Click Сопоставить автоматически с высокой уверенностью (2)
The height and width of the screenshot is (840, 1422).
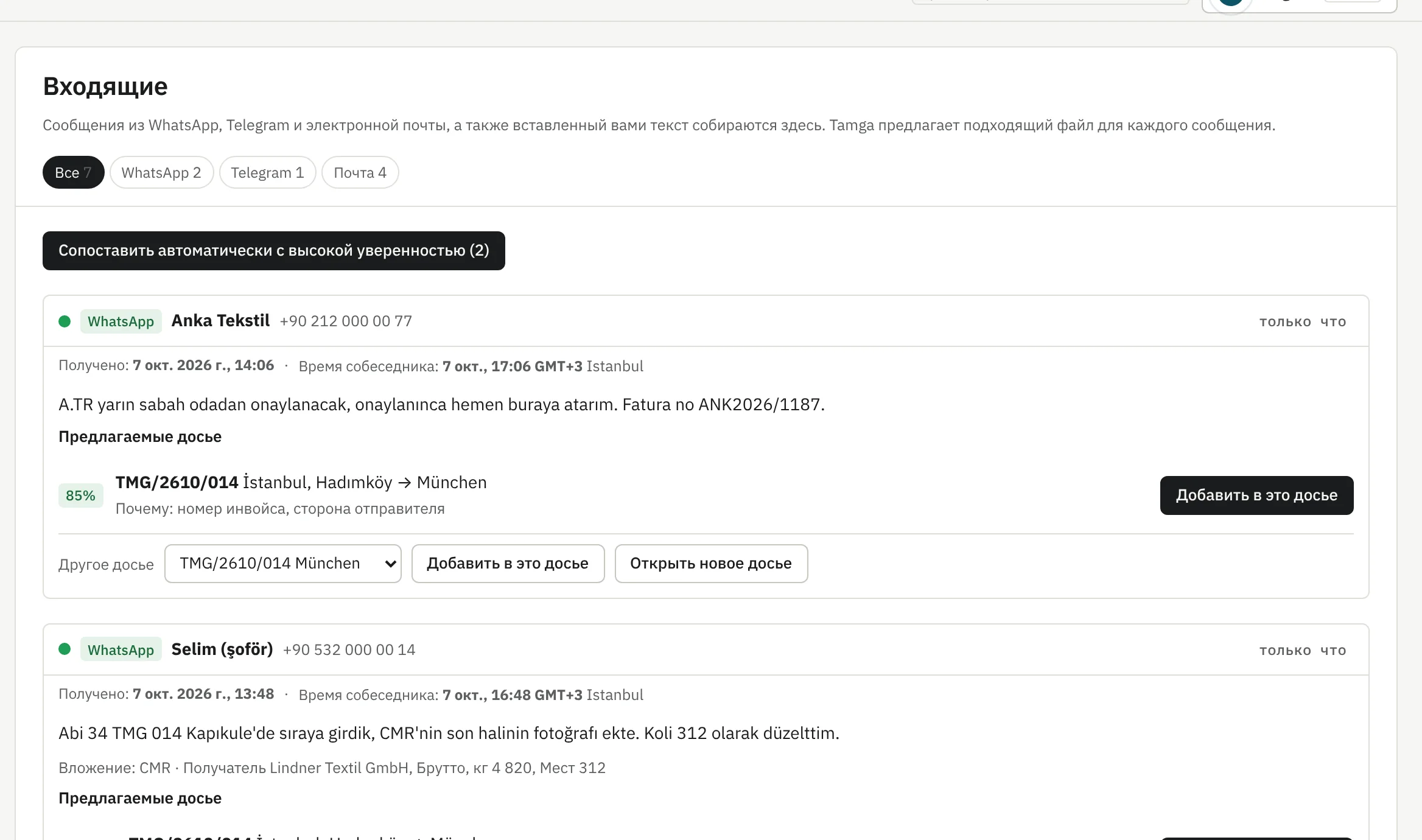tap(274, 251)
